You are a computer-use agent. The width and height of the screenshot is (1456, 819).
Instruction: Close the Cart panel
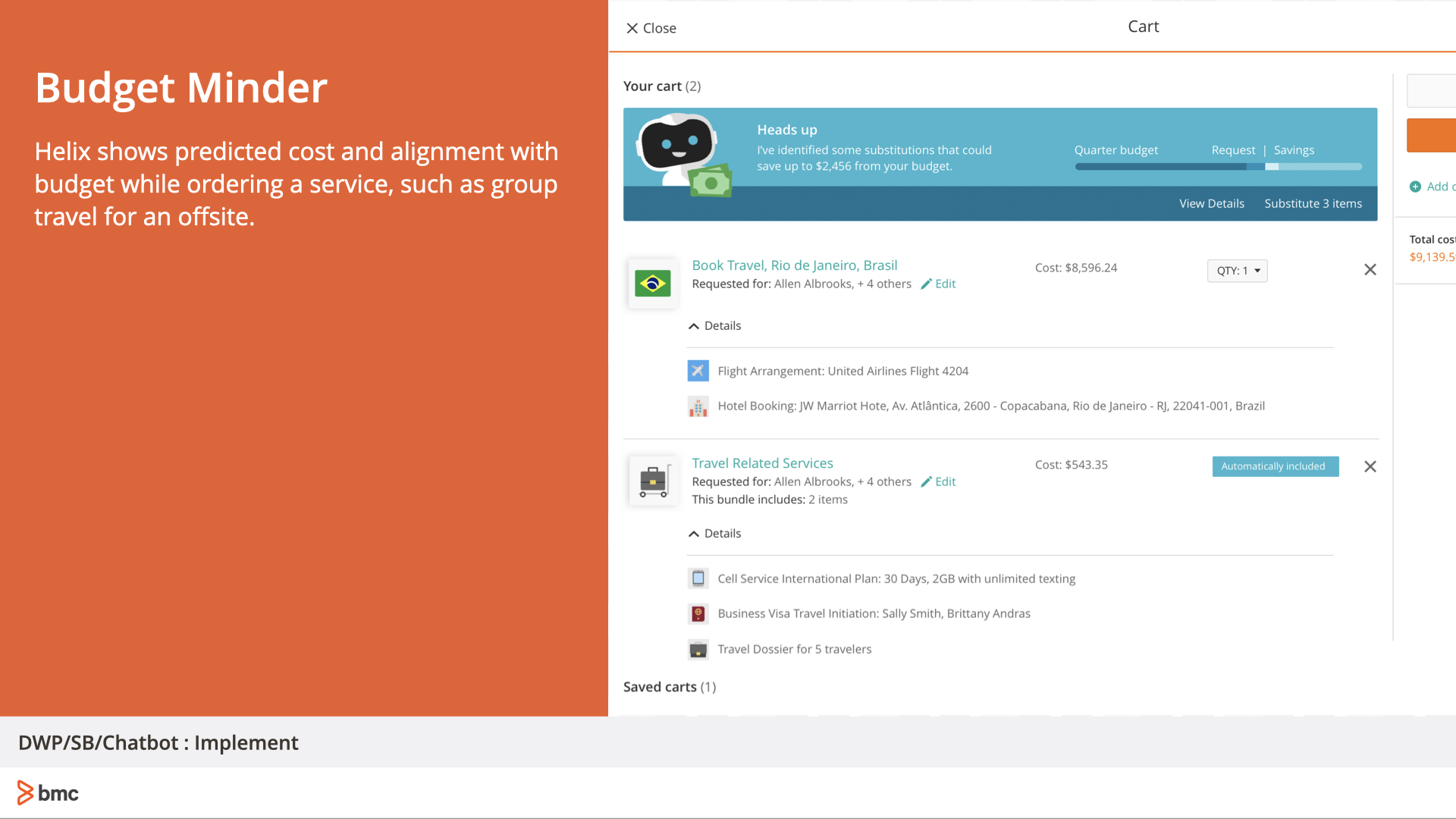[651, 28]
